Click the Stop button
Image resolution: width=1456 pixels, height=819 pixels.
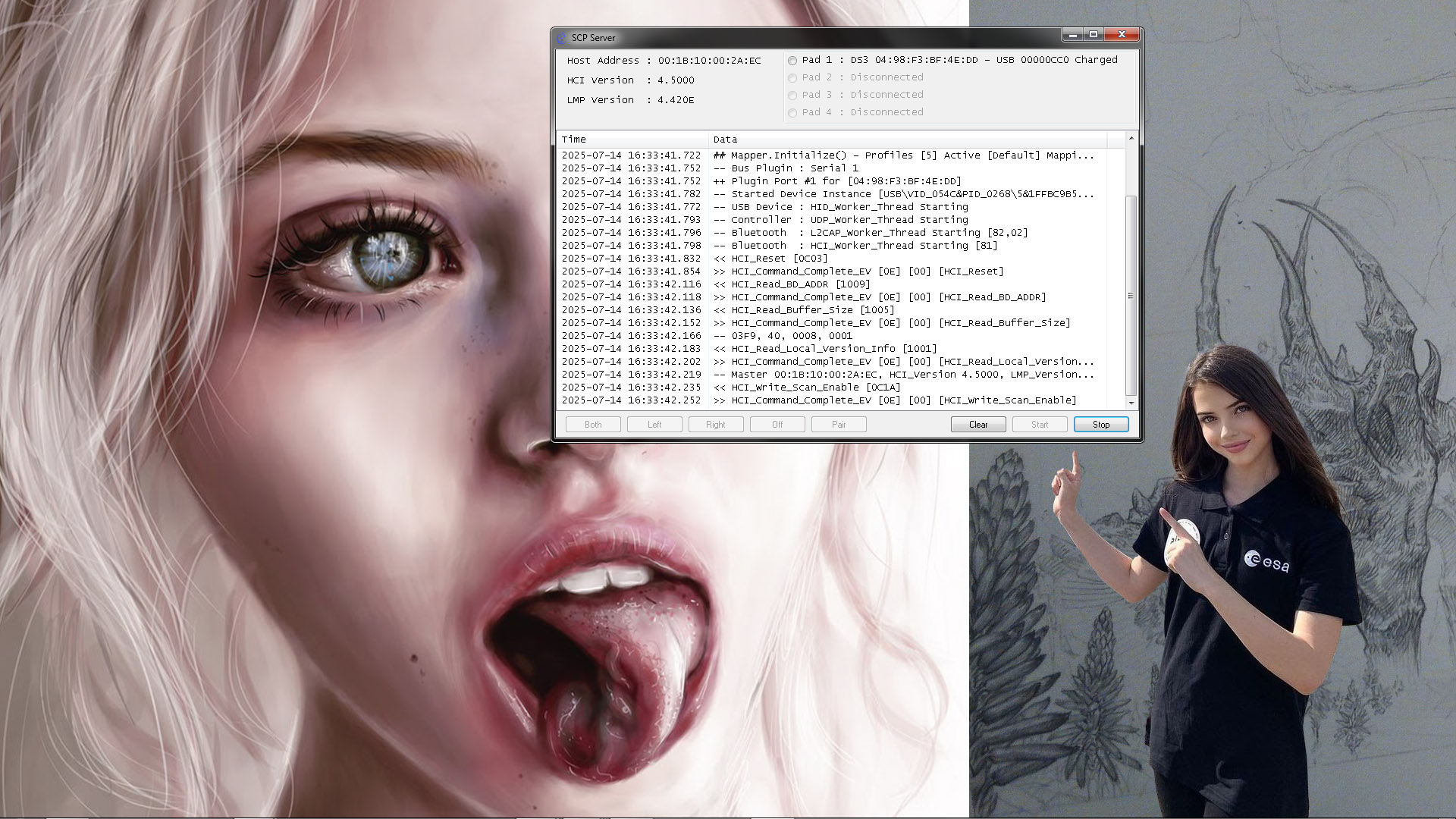click(x=1101, y=425)
